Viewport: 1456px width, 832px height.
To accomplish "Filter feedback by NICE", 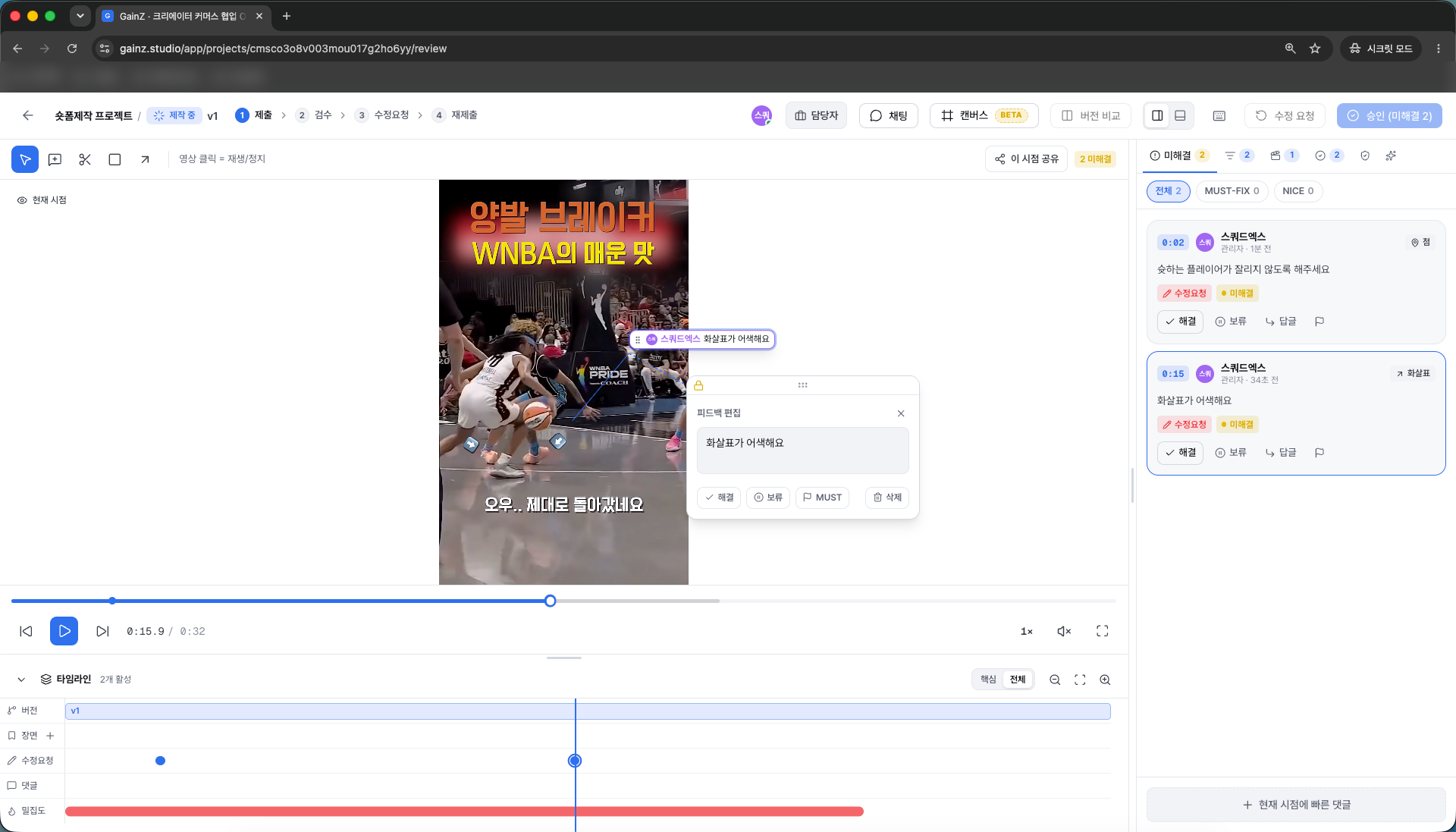I will point(1298,191).
